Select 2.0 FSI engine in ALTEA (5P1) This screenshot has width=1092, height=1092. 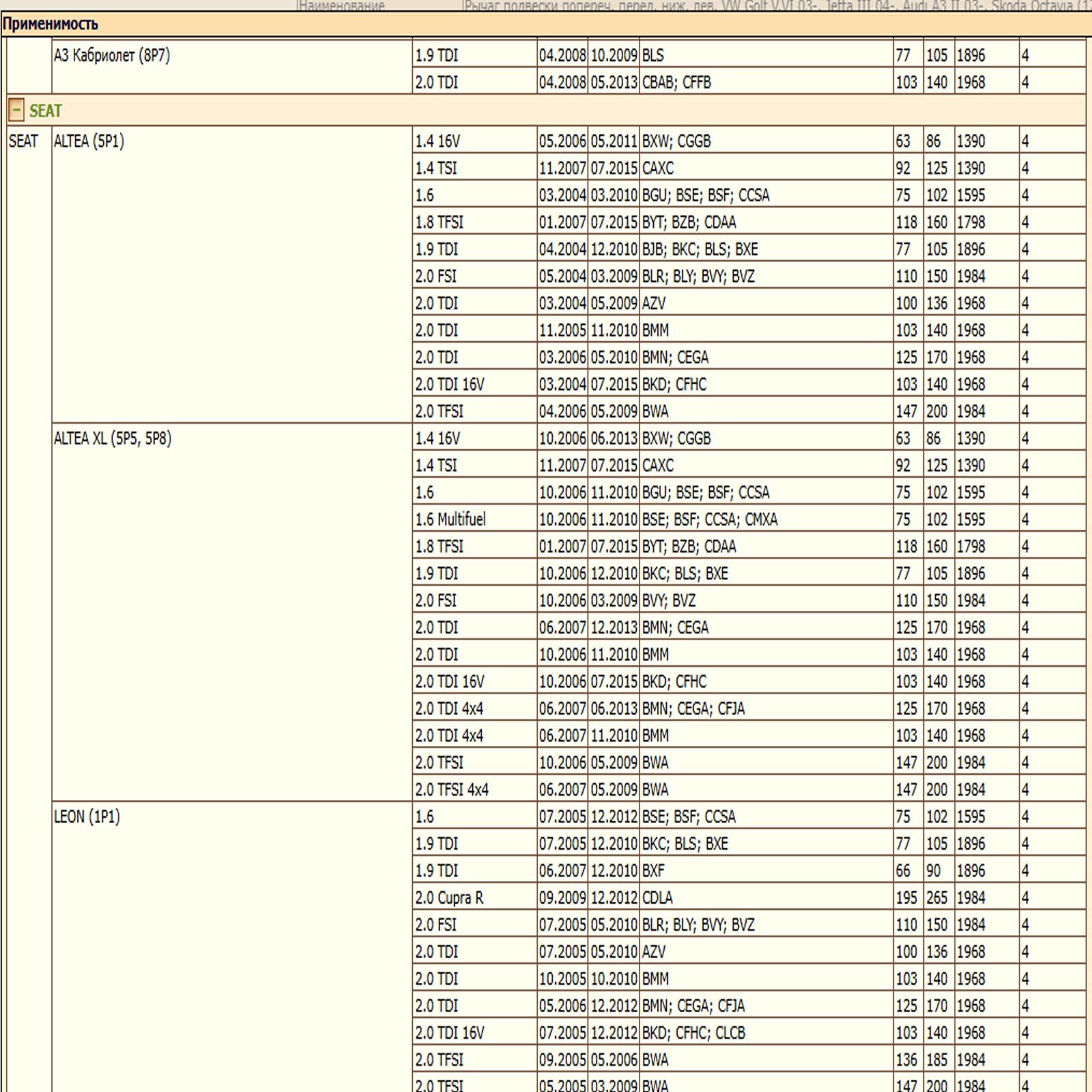475,276
